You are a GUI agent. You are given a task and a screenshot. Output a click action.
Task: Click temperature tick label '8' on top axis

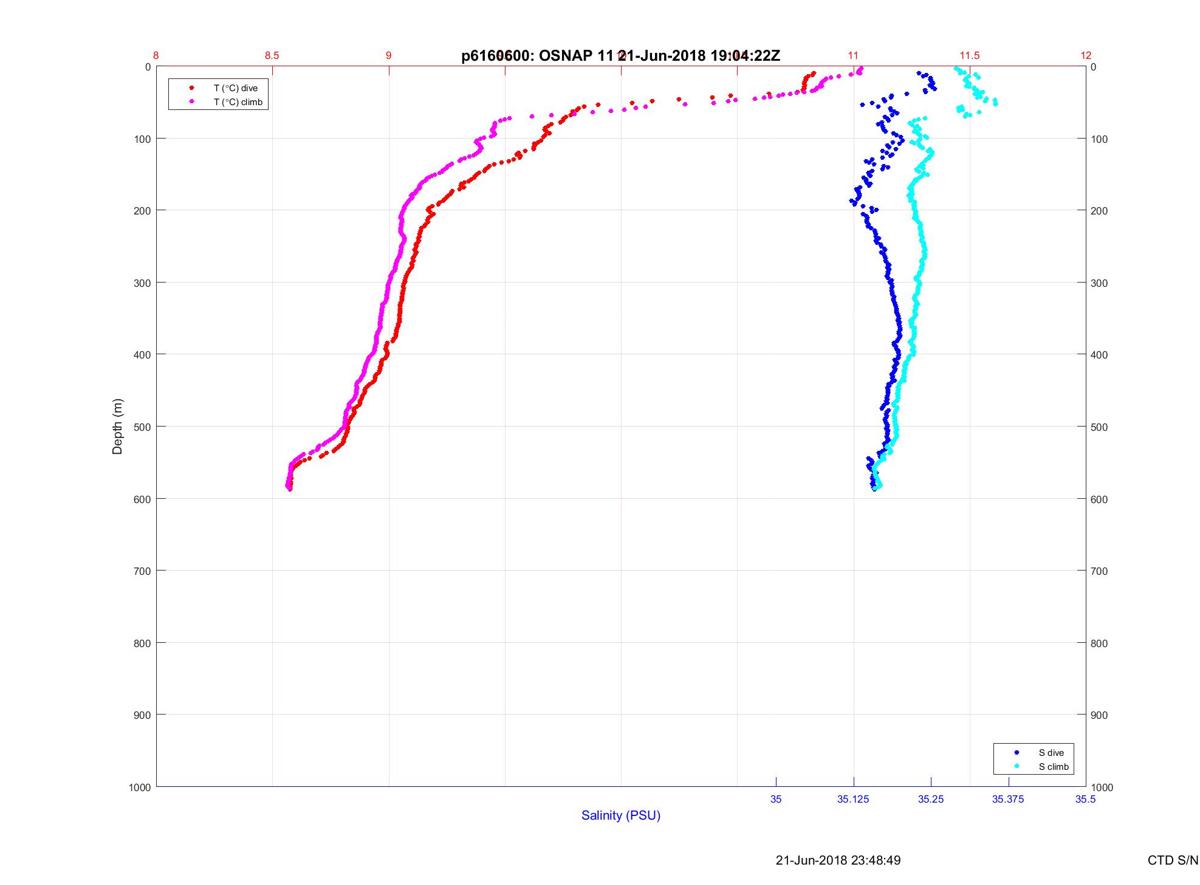pos(157,55)
